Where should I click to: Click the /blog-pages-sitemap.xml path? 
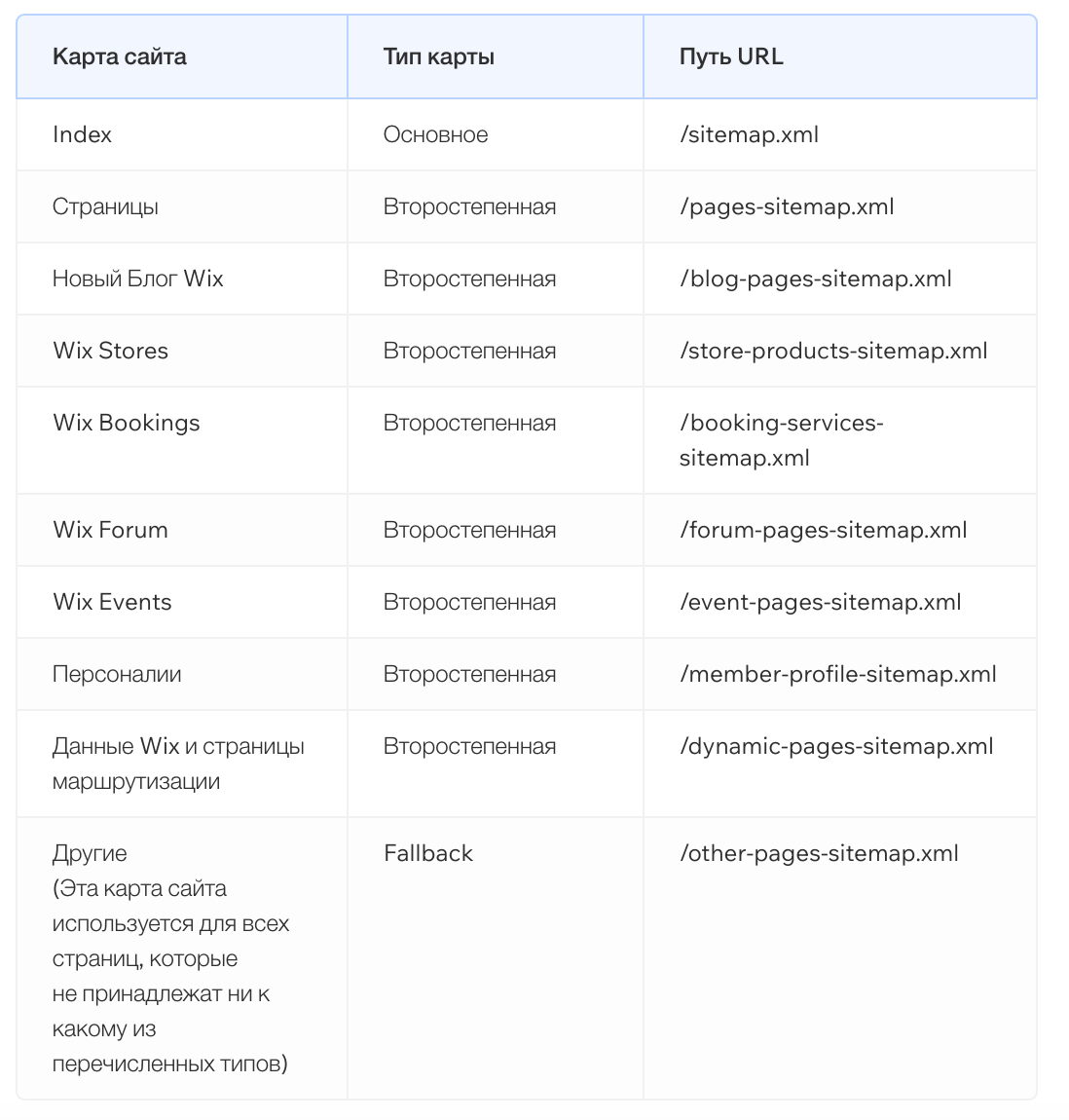pos(815,279)
